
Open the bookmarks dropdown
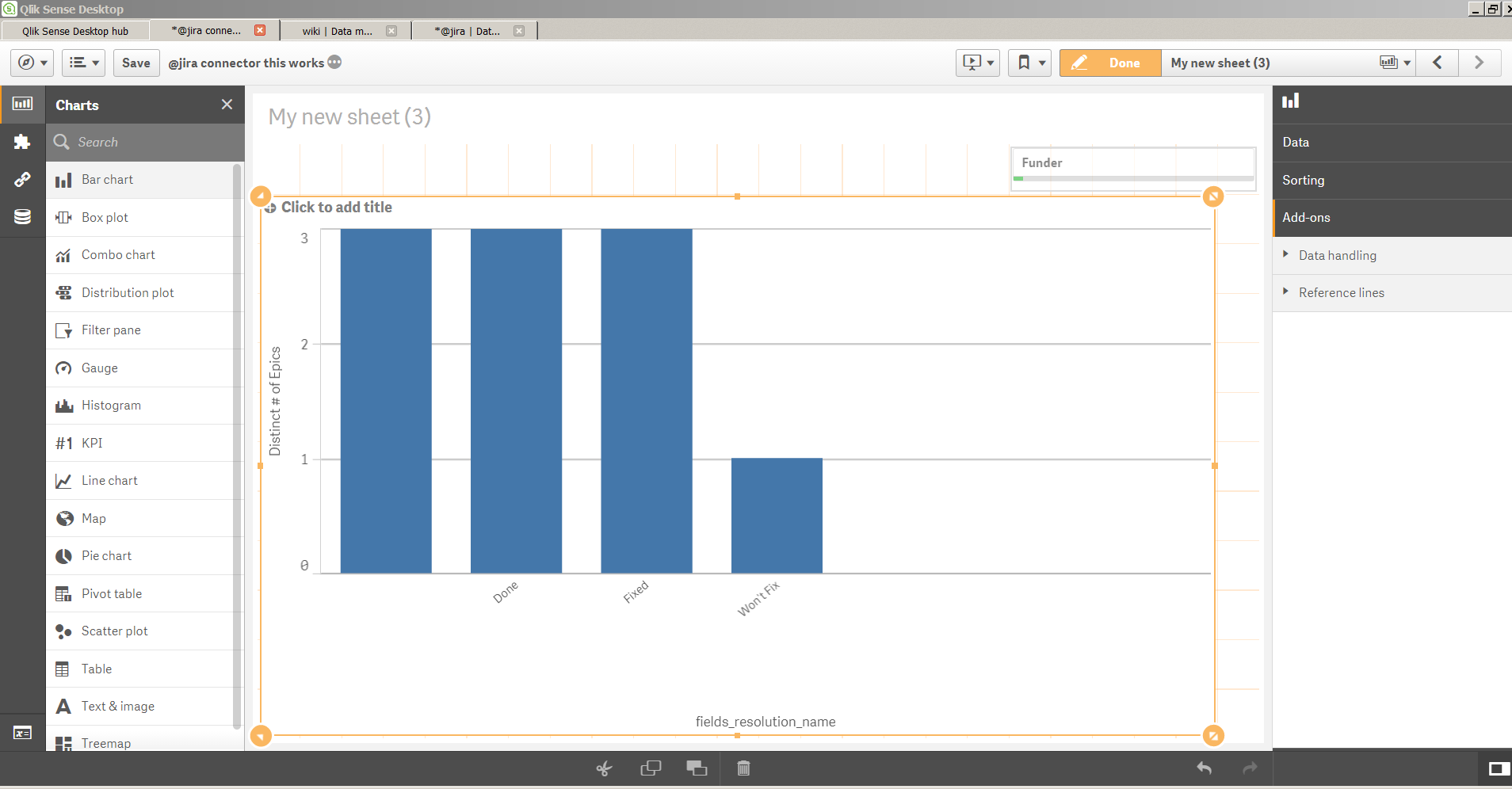click(1030, 63)
